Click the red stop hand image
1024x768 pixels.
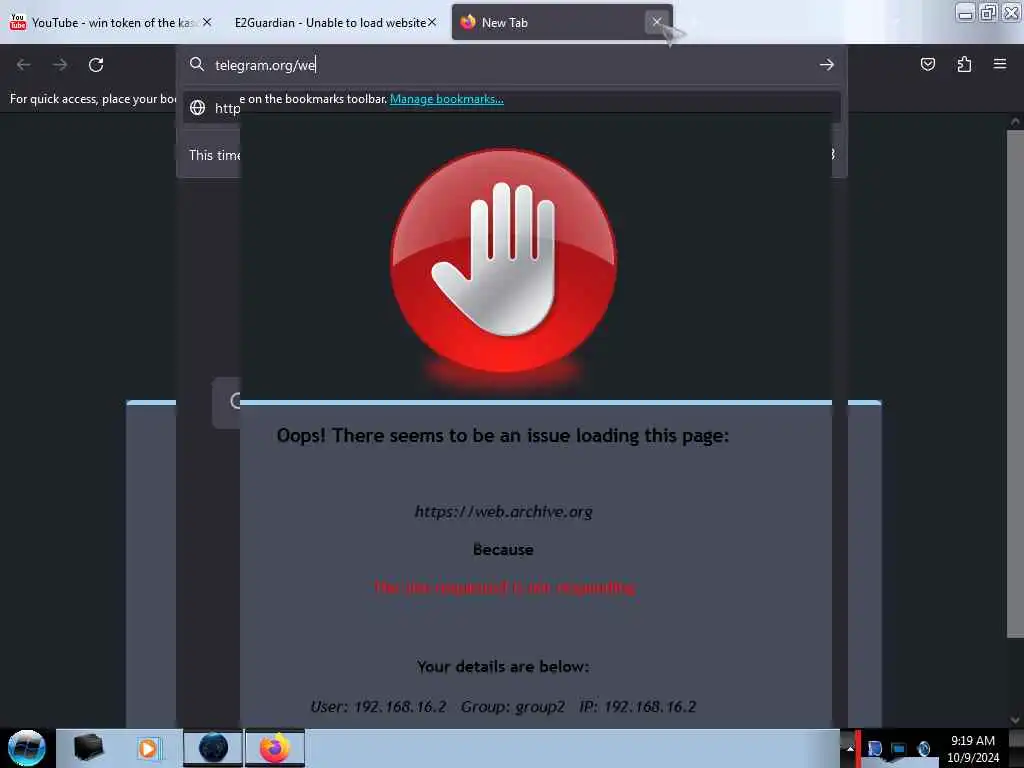(x=503, y=261)
